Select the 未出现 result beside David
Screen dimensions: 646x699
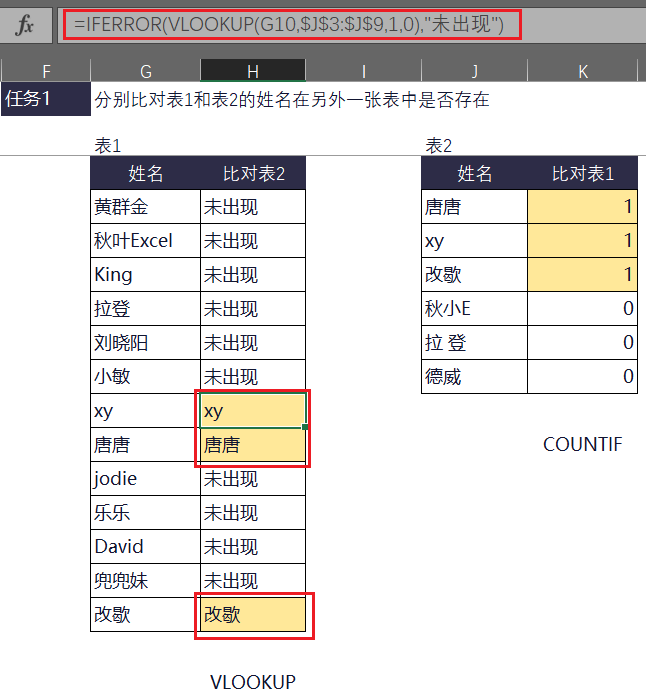[253, 546]
